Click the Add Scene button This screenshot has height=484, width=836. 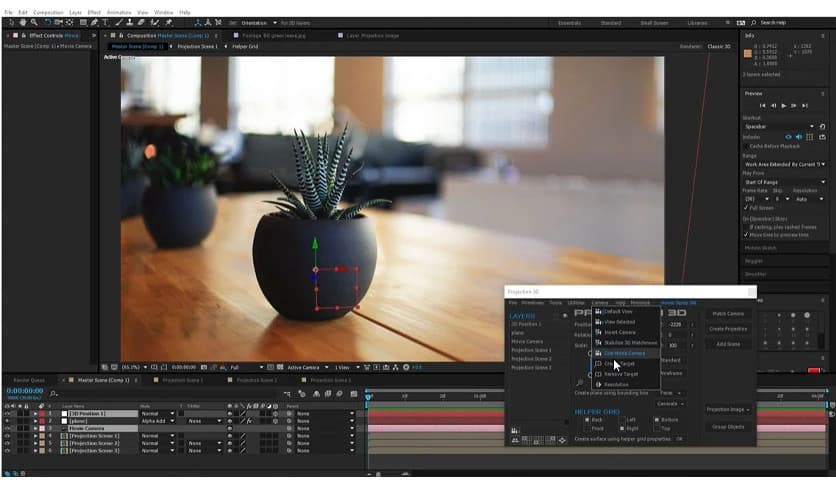pos(728,344)
